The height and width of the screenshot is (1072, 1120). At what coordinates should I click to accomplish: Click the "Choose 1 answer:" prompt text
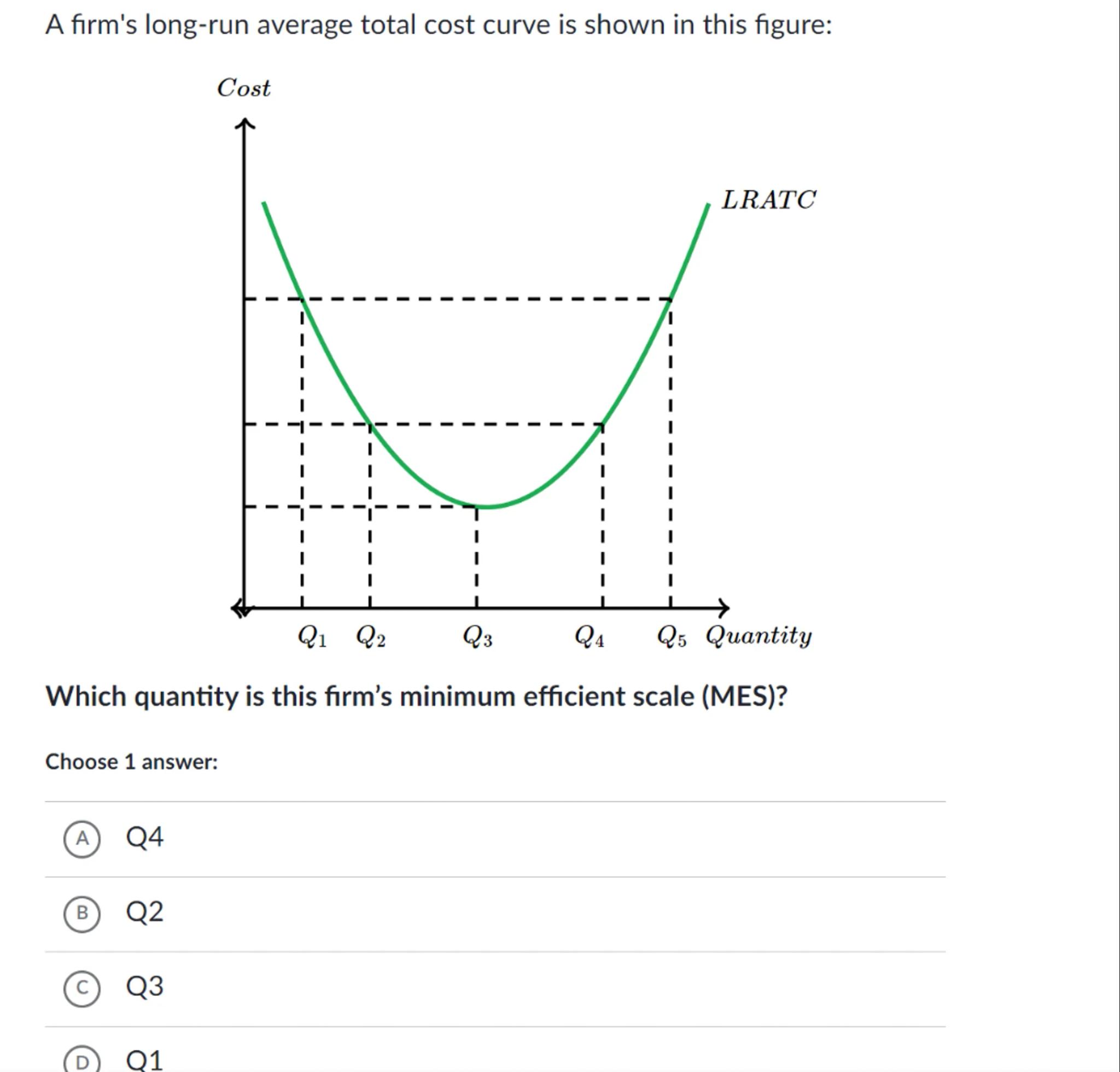coord(131,762)
